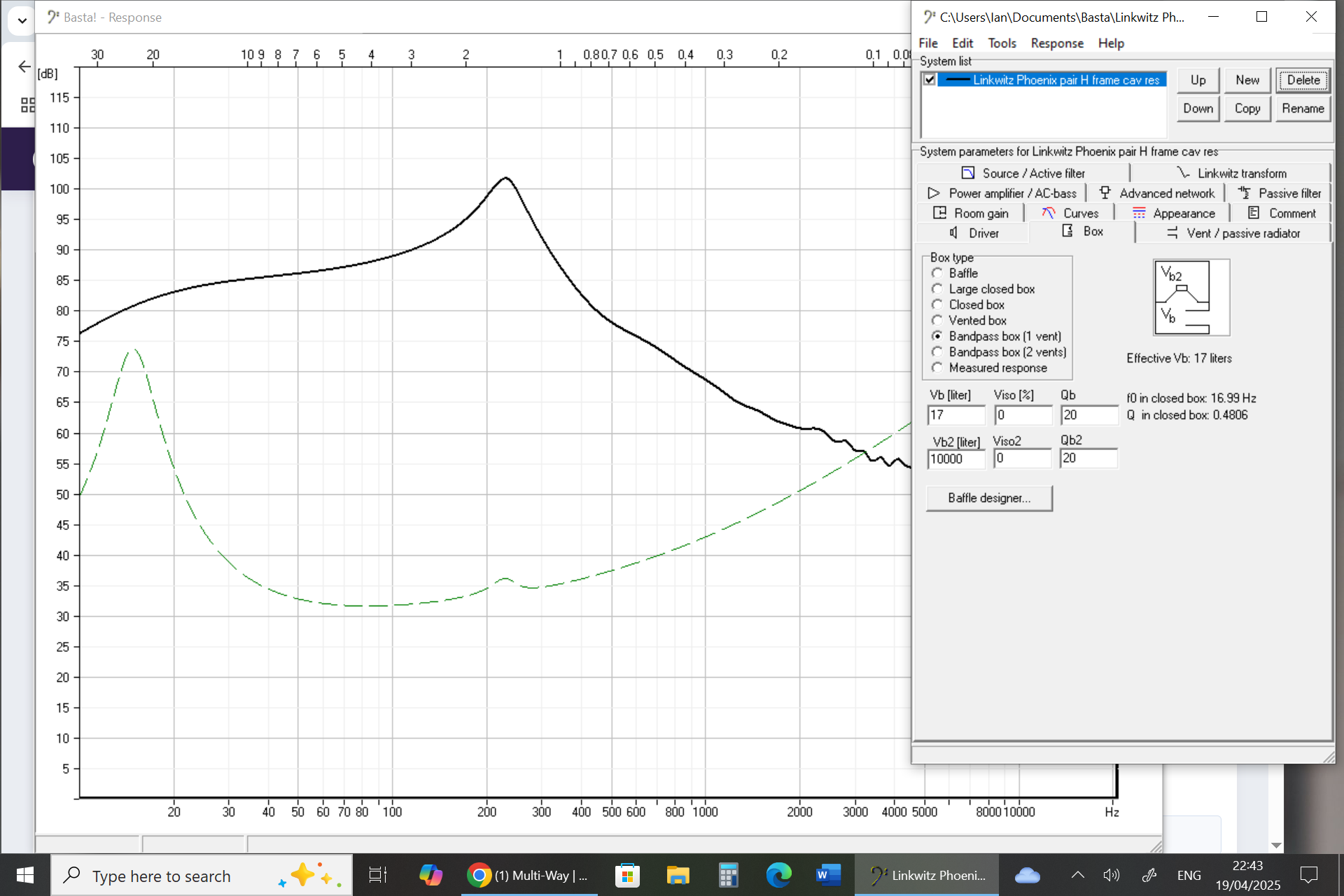Viewport: 1344px width, 896px height.
Task: Click the ENG language indicator
Action: [x=1189, y=875]
